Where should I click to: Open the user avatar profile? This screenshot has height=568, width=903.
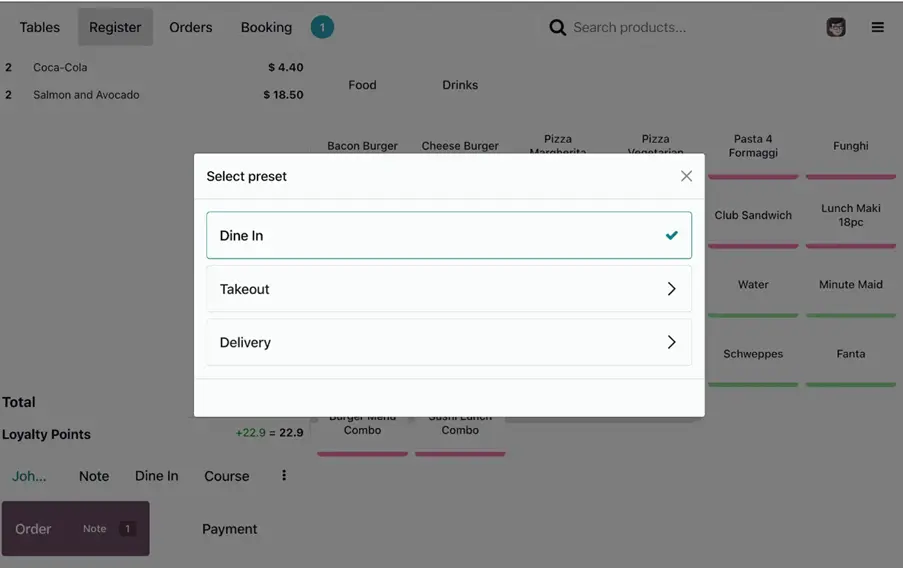(836, 28)
